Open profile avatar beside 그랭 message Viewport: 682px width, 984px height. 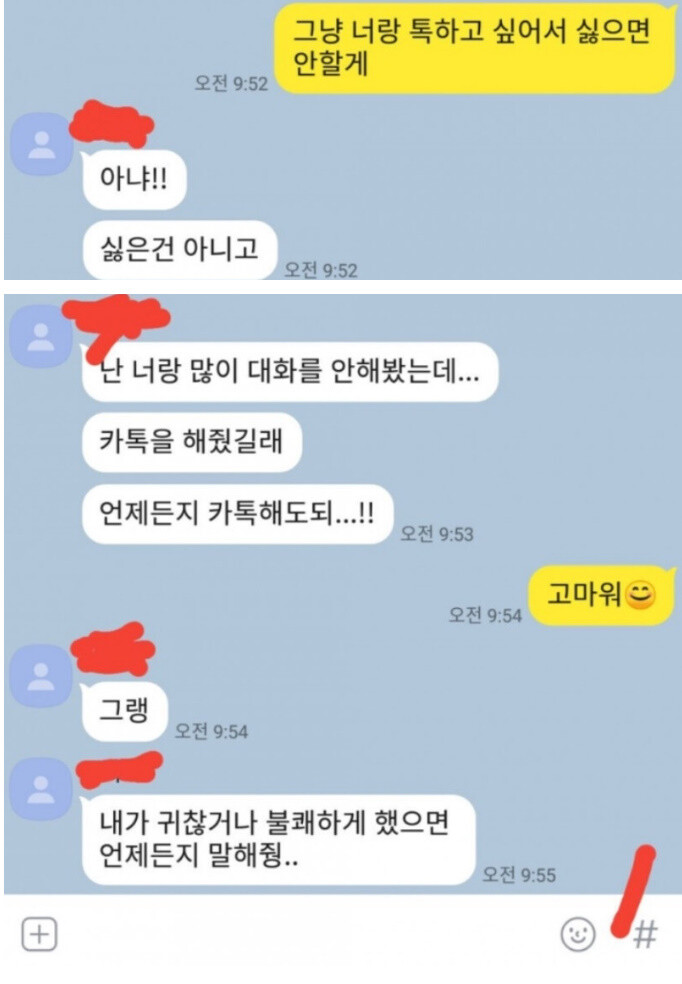coord(41,677)
